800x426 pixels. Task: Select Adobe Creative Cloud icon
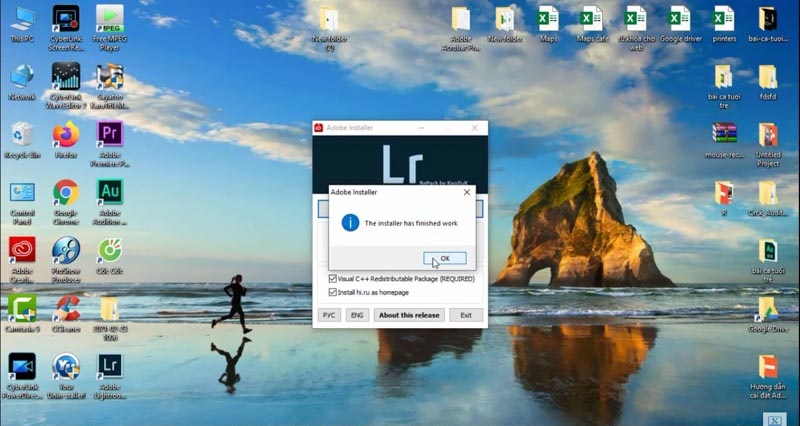(x=22, y=261)
